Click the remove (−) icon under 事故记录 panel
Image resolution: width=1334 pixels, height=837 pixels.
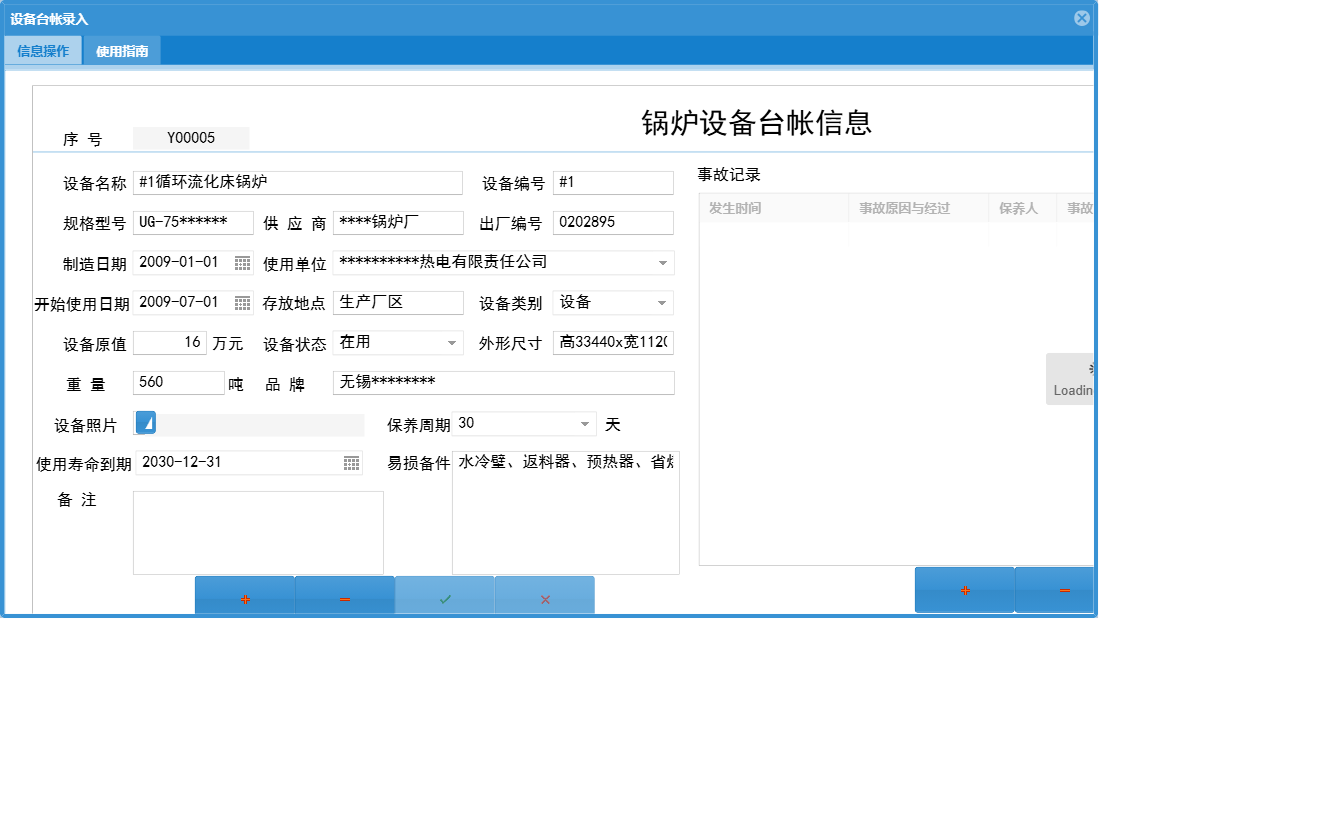1063,589
